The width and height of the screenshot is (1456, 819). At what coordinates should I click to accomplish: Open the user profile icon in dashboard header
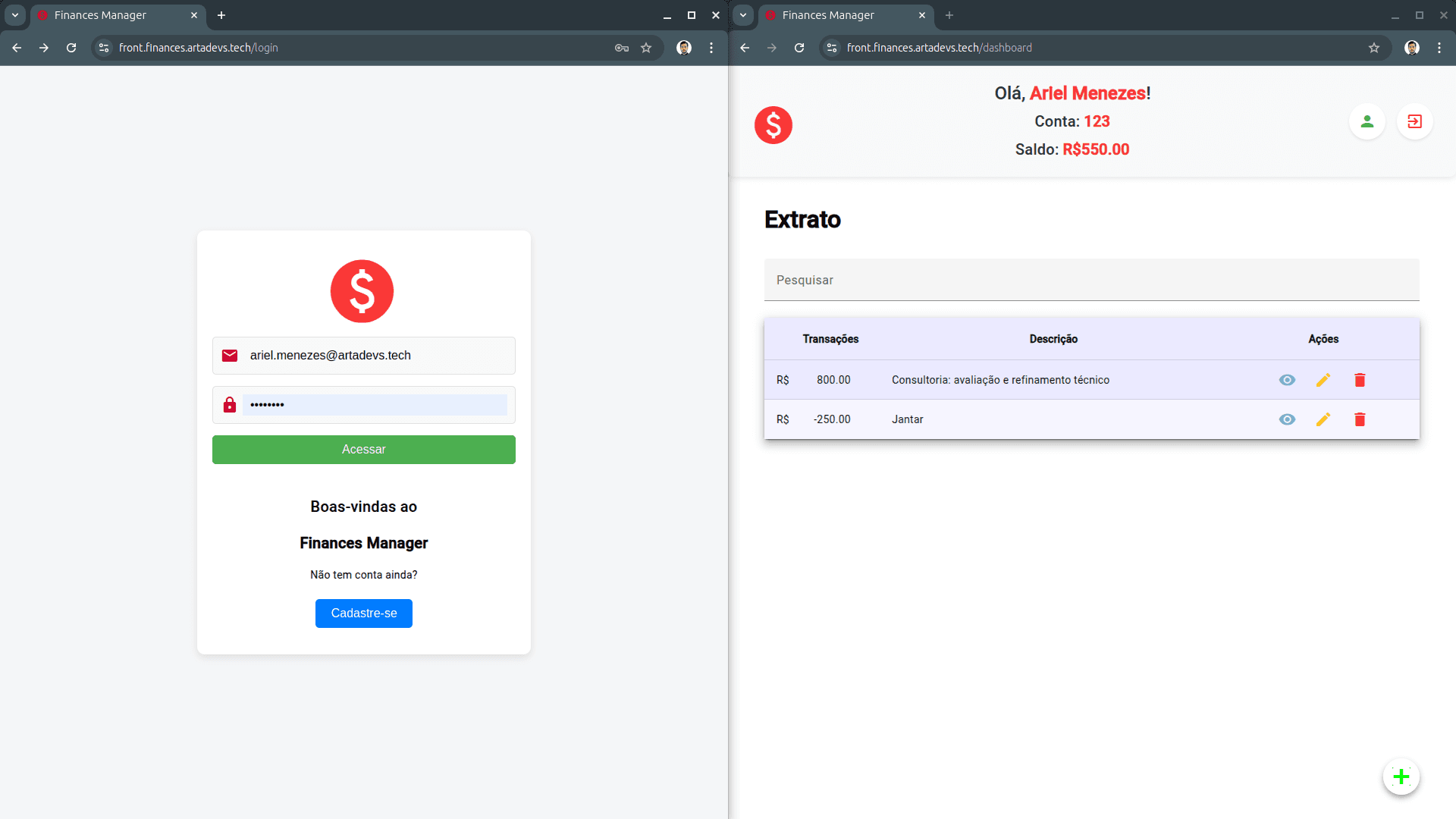(x=1367, y=121)
